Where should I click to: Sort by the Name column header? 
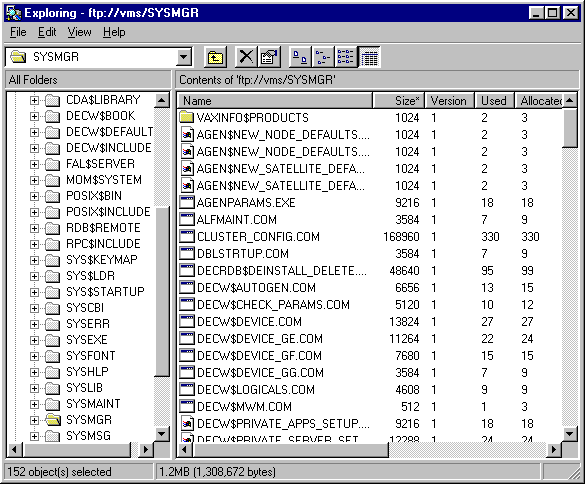coord(275,101)
